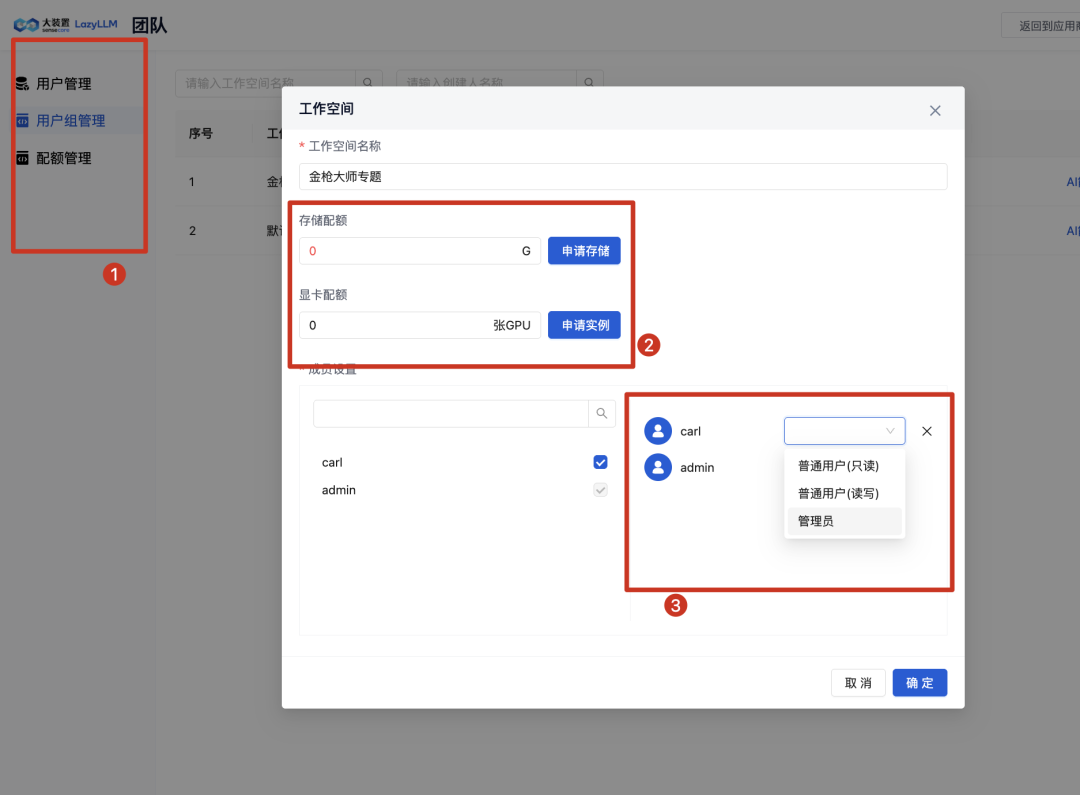Choose 管理员 from role dropdown
Viewport: 1080px width, 795px height.
[816, 521]
